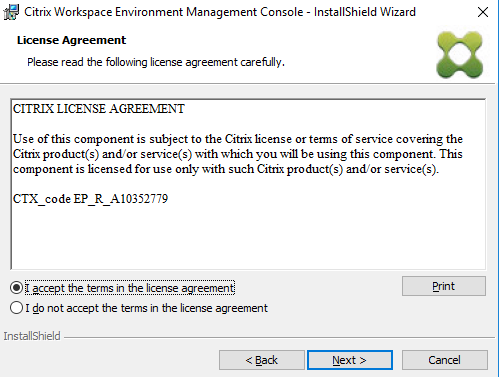The image size is (499, 377).
Task: Click the "Use of this component" paragraph
Action: click(238, 154)
